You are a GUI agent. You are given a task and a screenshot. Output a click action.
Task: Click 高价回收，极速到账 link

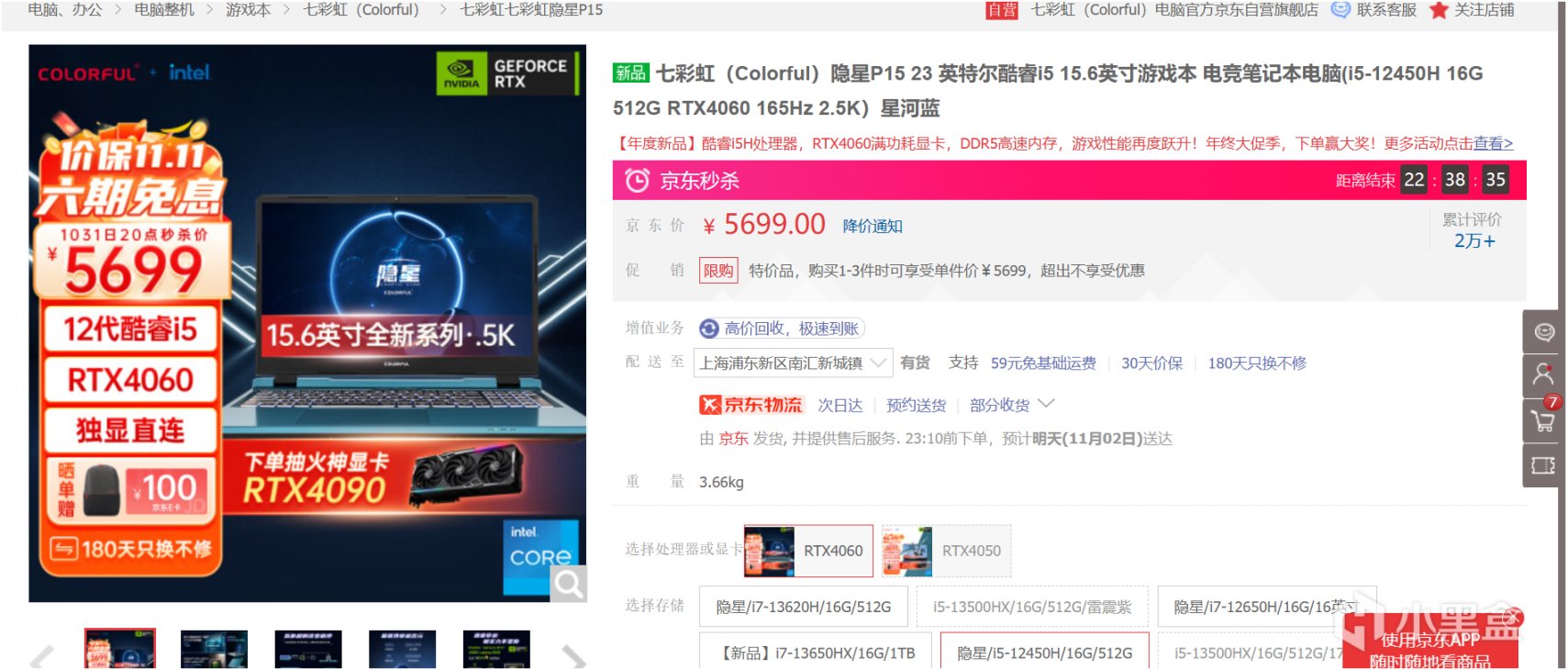point(791,329)
